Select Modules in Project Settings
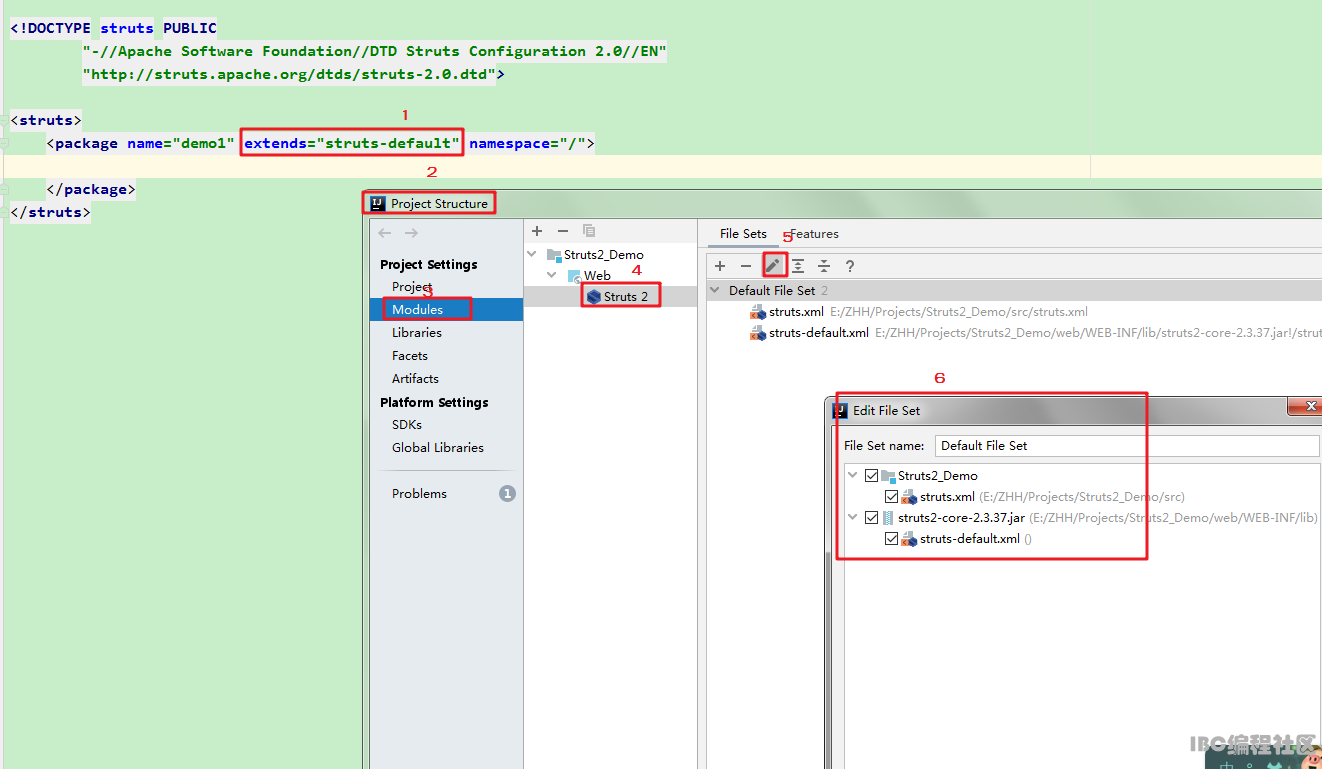 [x=446, y=310]
